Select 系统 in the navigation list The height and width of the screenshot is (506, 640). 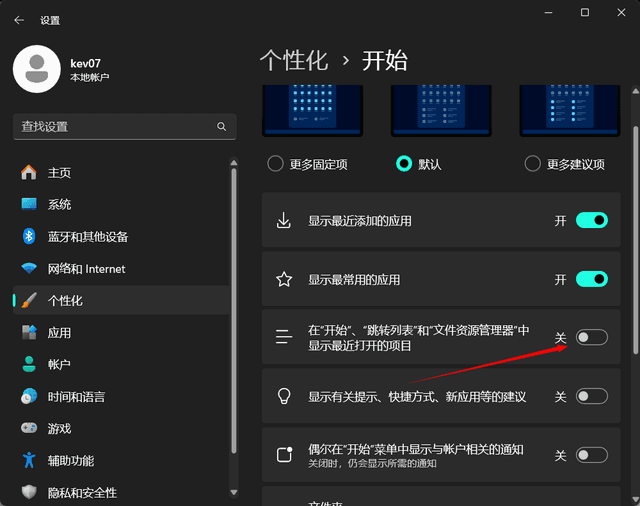click(x=59, y=205)
